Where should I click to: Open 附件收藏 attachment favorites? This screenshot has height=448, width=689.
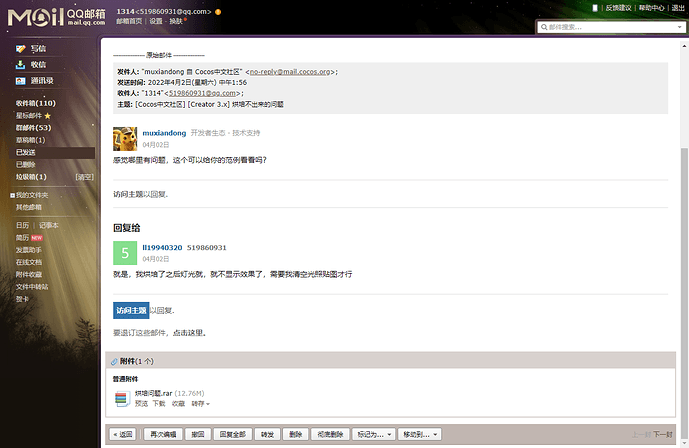29,275
